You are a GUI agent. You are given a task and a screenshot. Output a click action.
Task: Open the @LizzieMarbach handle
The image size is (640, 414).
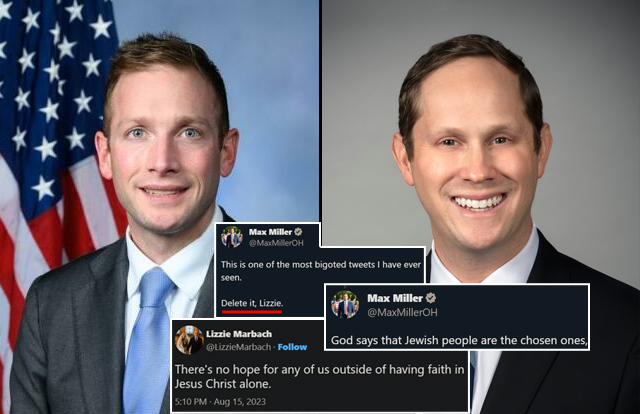coord(238,347)
